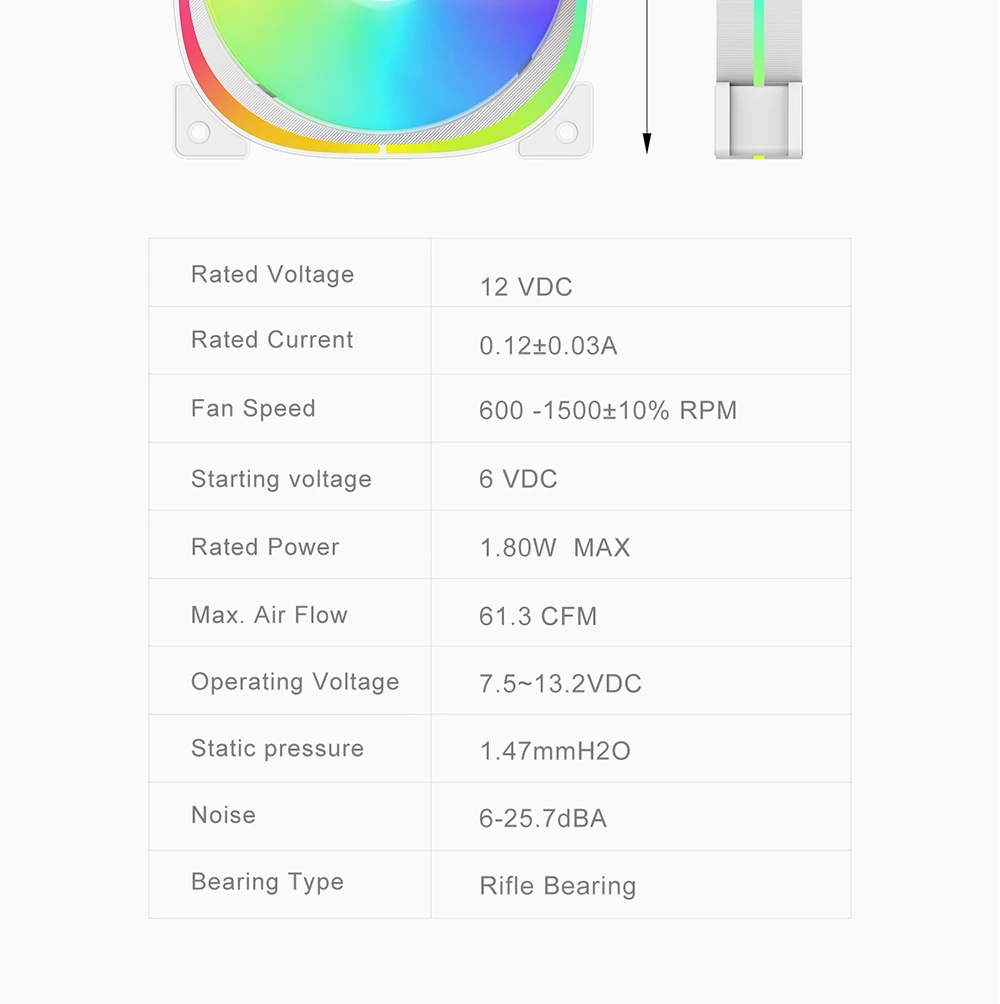
Task: Click the 600 -1500±10% RPM value
Action: click(x=607, y=411)
